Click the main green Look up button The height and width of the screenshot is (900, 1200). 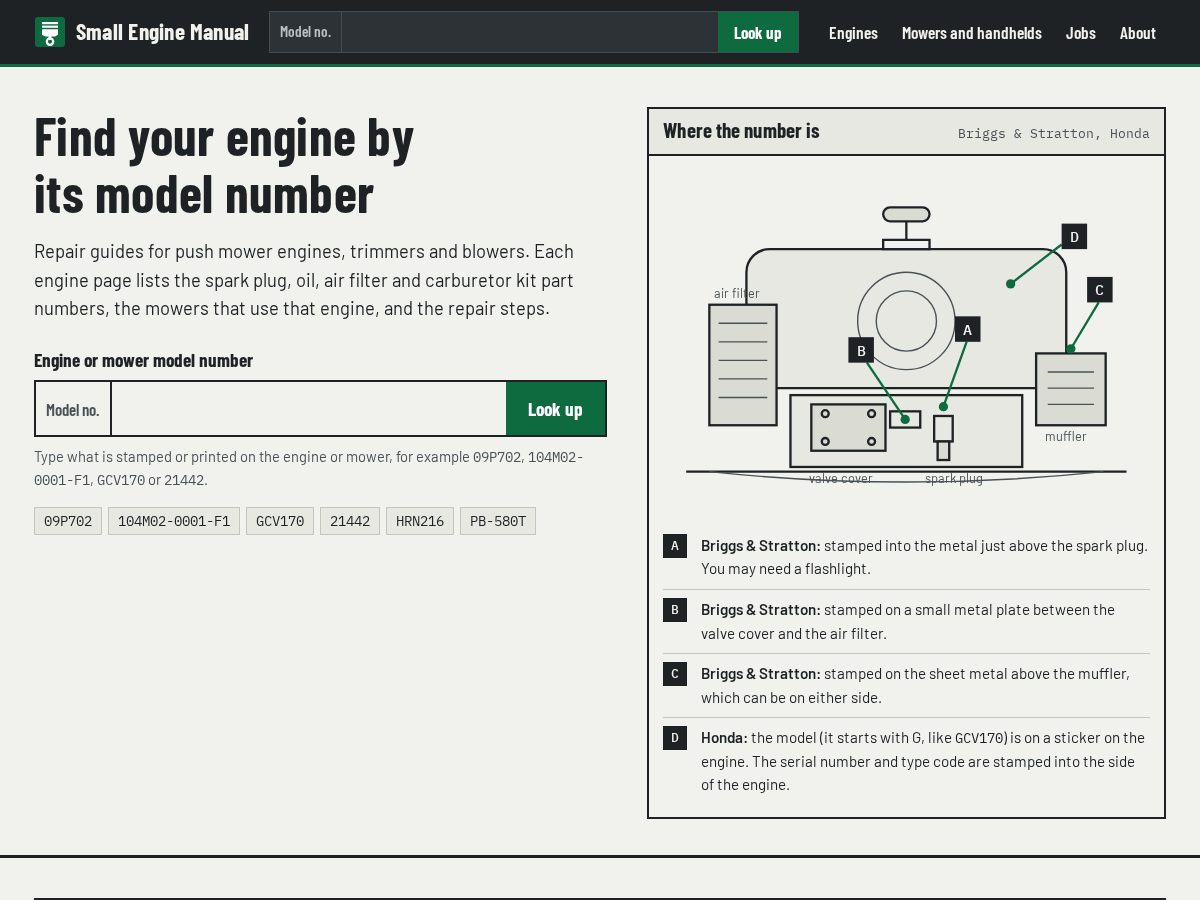(555, 409)
